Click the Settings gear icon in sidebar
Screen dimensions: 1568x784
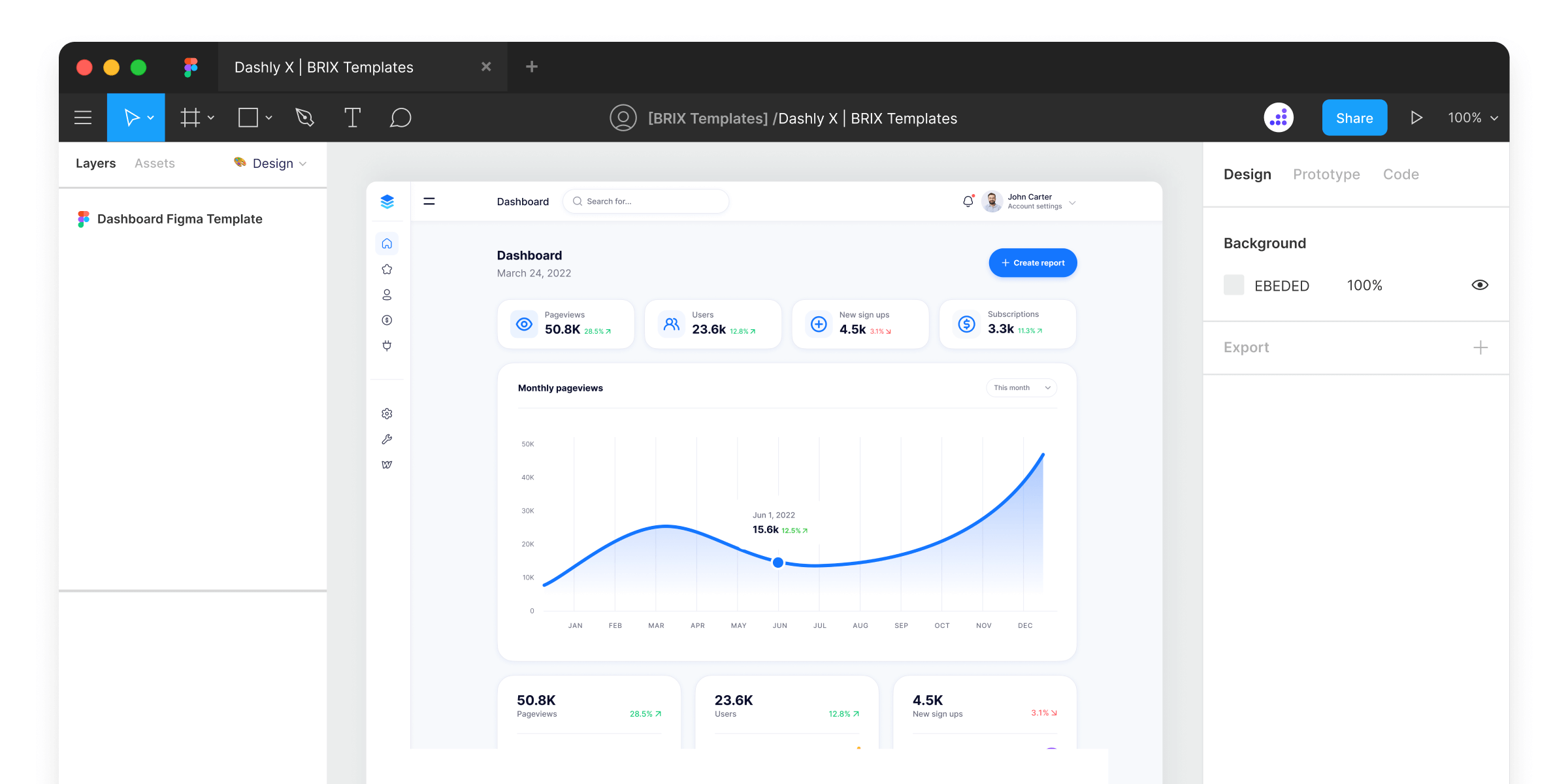(x=386, y=413)
